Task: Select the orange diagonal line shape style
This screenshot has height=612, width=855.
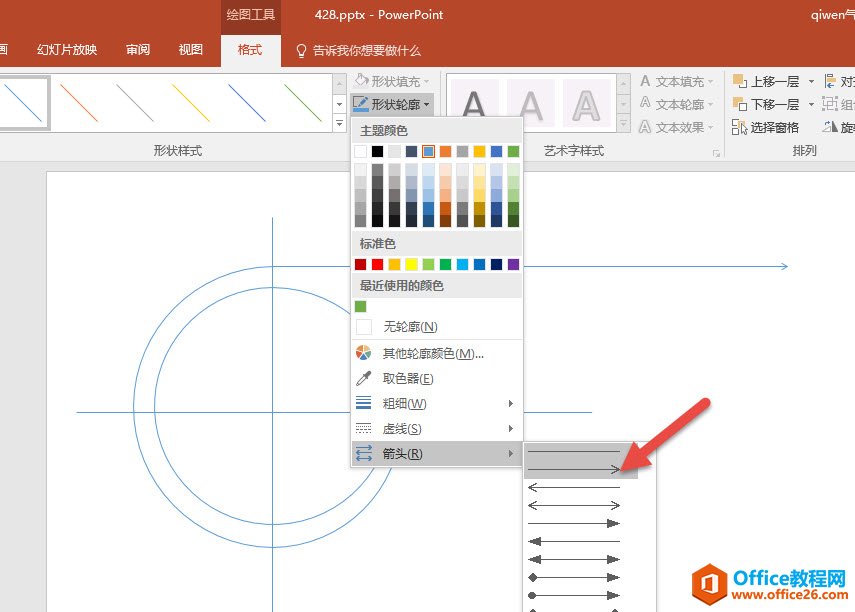Action: point(78,102)
